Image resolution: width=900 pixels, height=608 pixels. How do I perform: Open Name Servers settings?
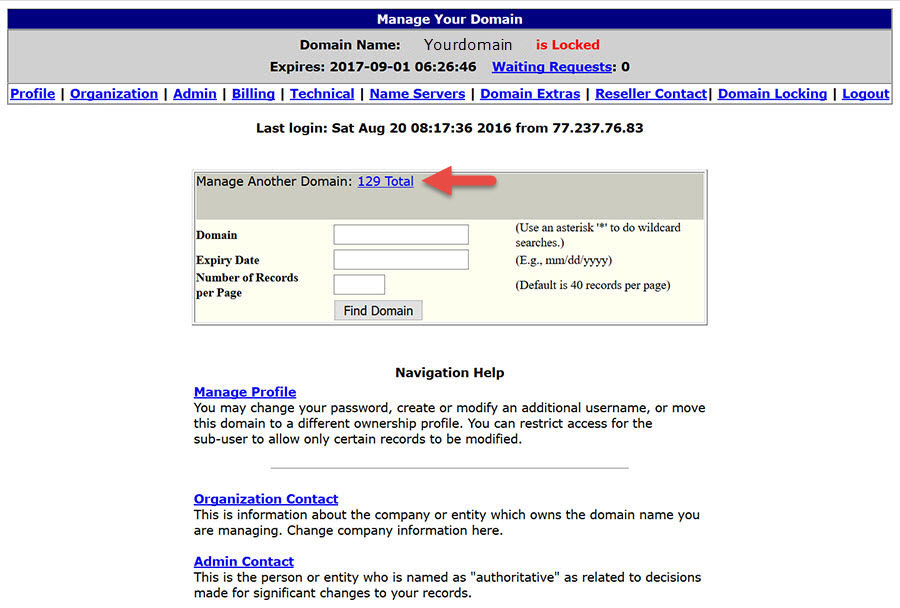point(417,94)
